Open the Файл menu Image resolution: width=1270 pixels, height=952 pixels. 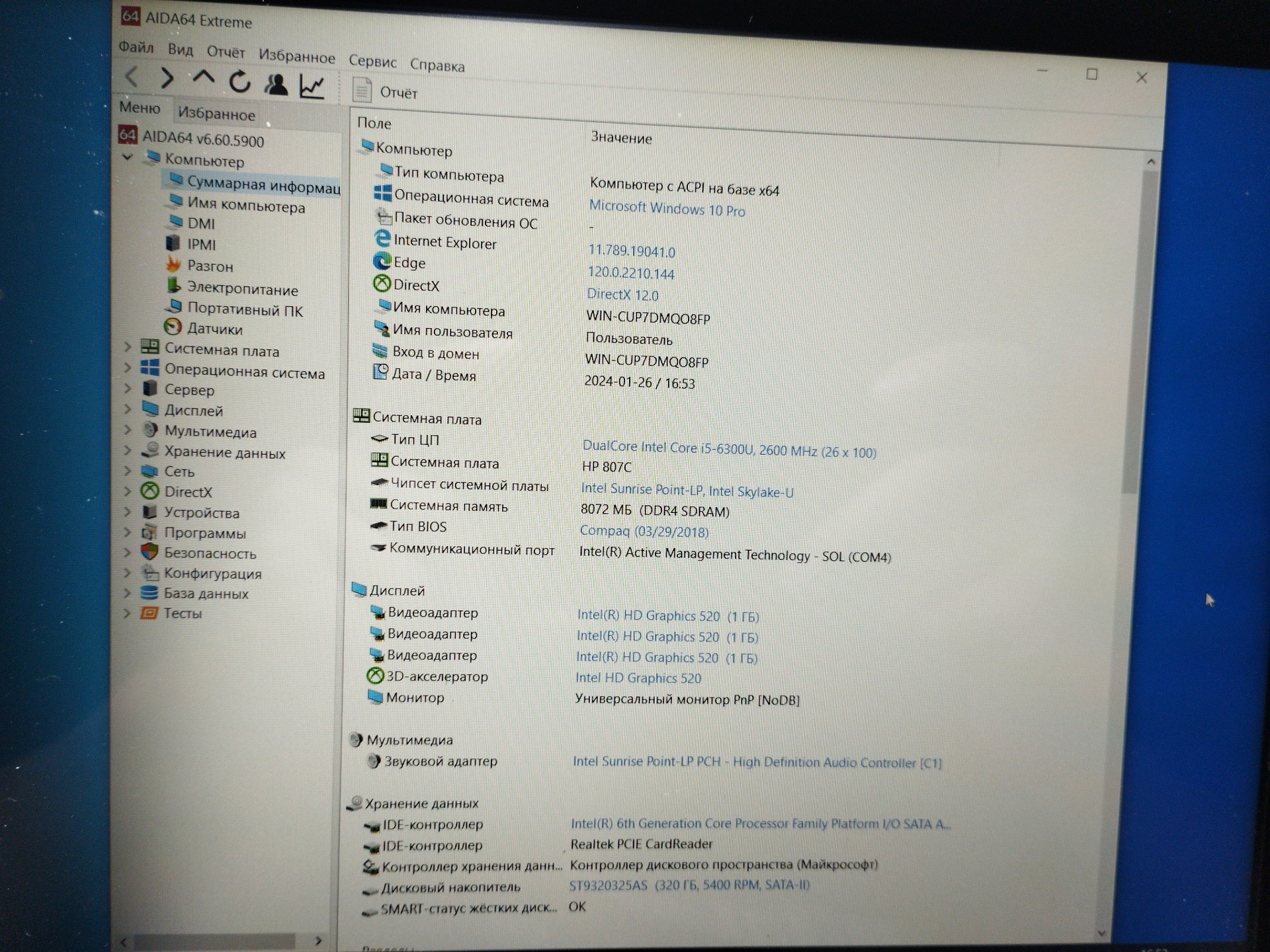[136, 47]
